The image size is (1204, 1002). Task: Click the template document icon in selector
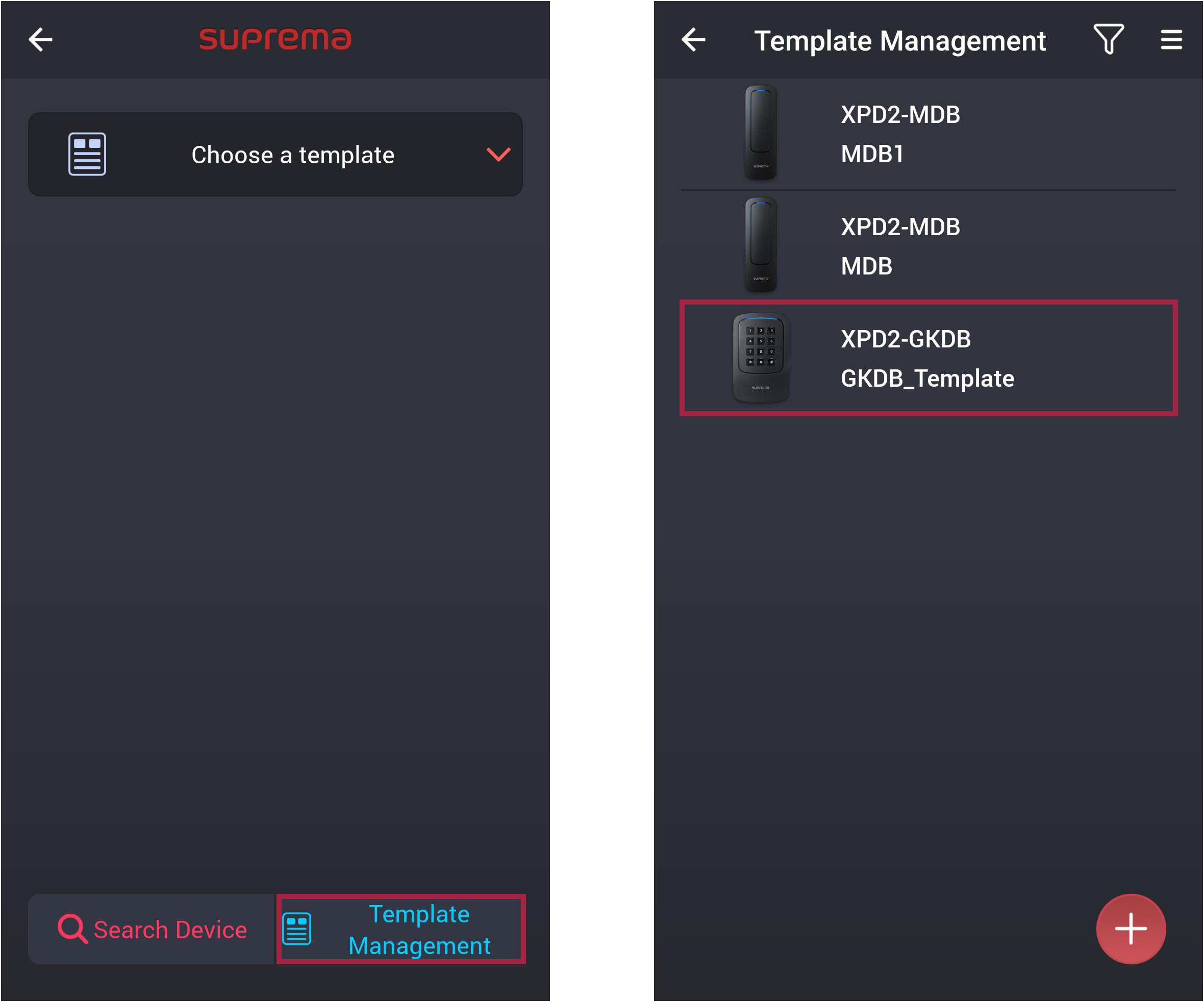pos(87,154)
